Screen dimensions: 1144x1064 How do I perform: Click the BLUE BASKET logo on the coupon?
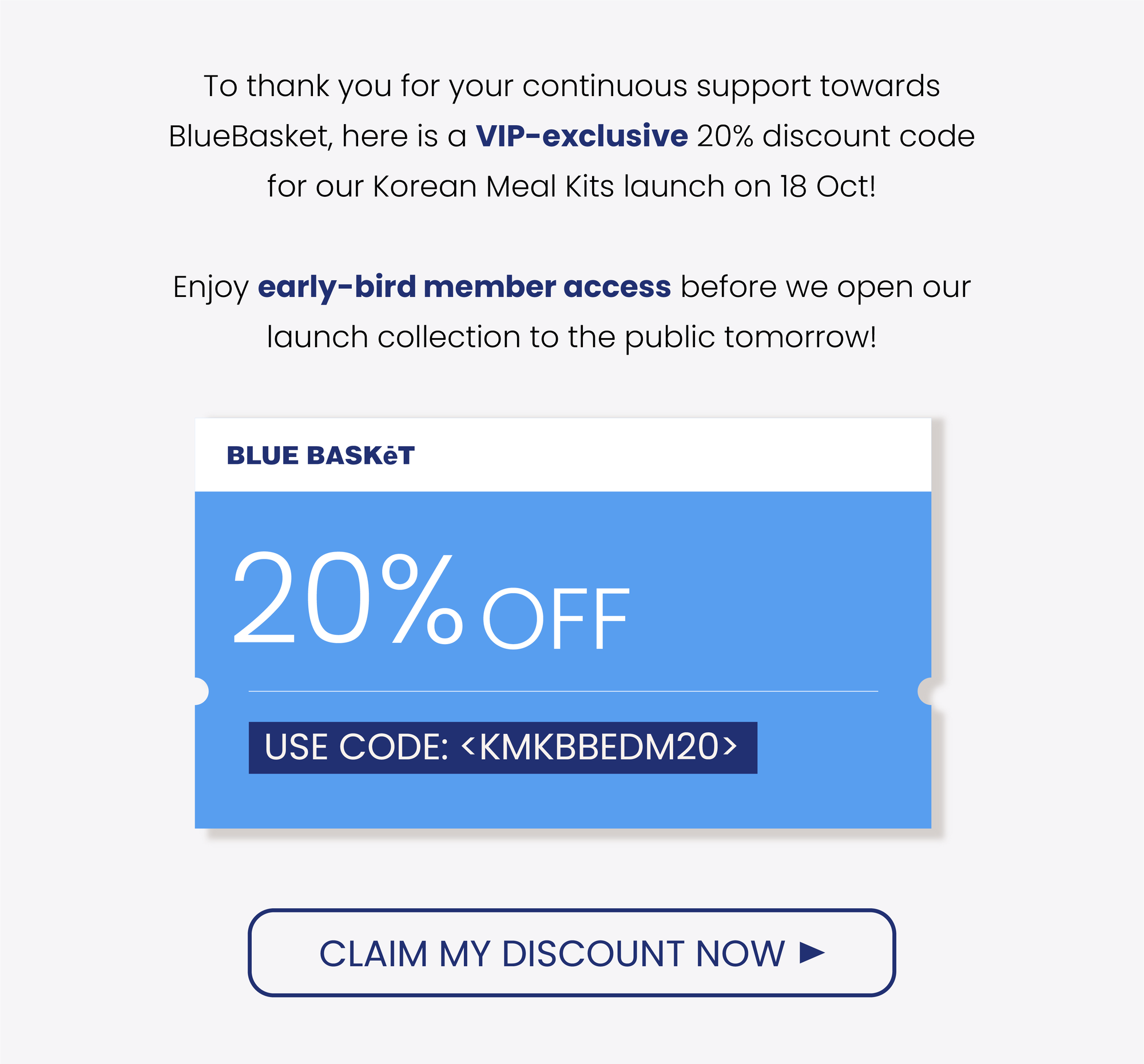tap(320, 455)
